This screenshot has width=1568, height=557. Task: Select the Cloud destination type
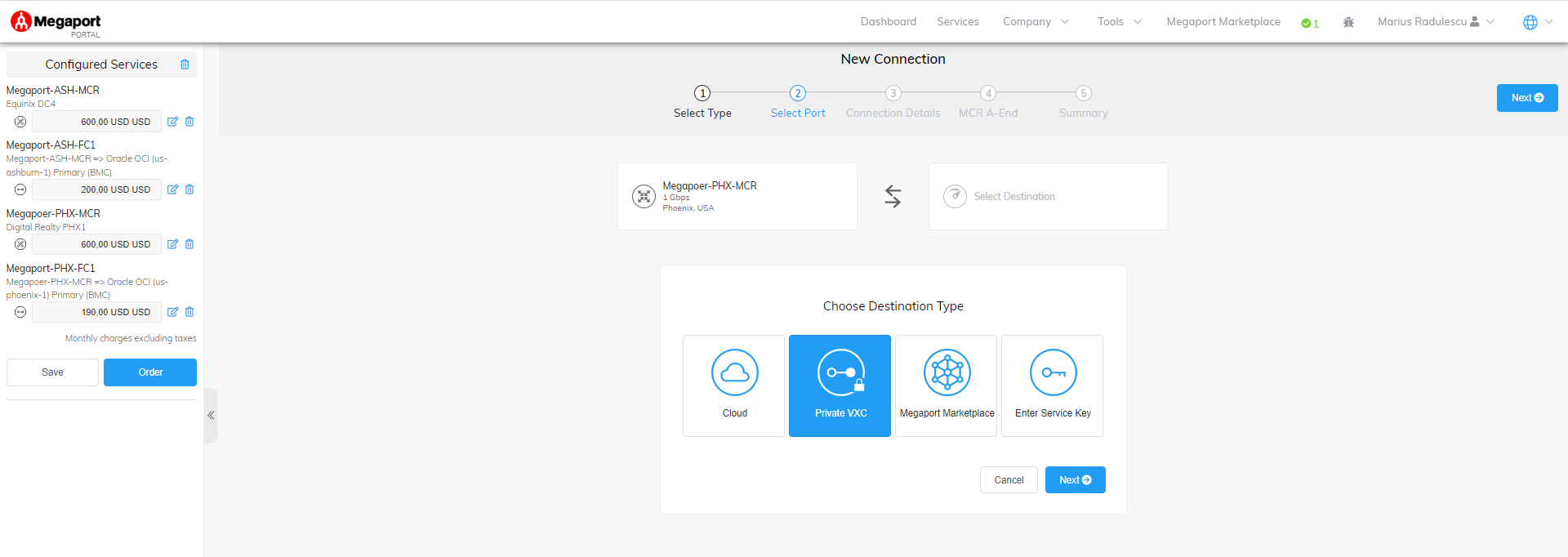point(733,385)
